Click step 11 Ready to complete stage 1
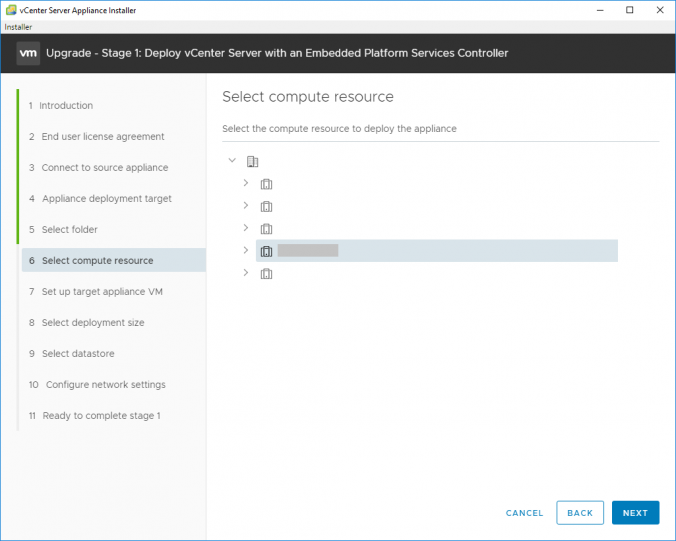Screen dimensions: 676x541 (x=94, y=416)
